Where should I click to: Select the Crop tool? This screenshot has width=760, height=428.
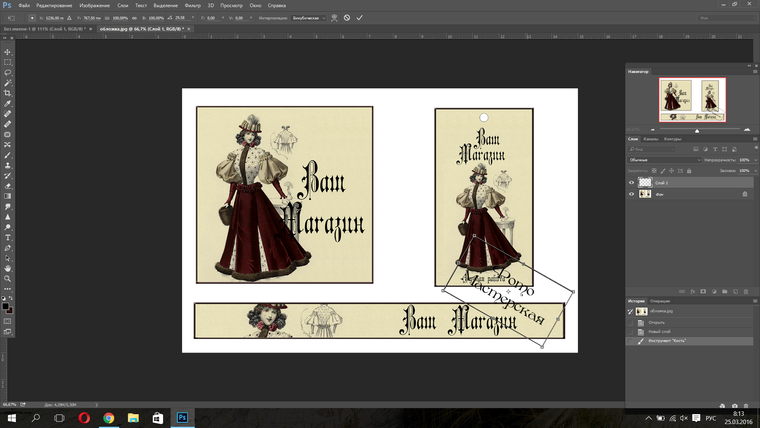[x=7, y=93]
